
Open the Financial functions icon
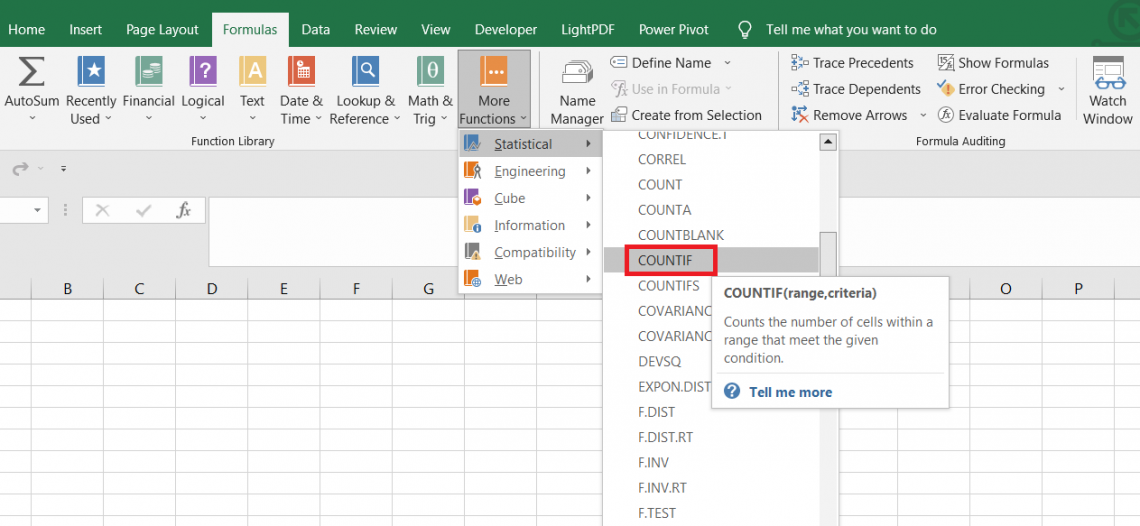click(x=149, y=73)
